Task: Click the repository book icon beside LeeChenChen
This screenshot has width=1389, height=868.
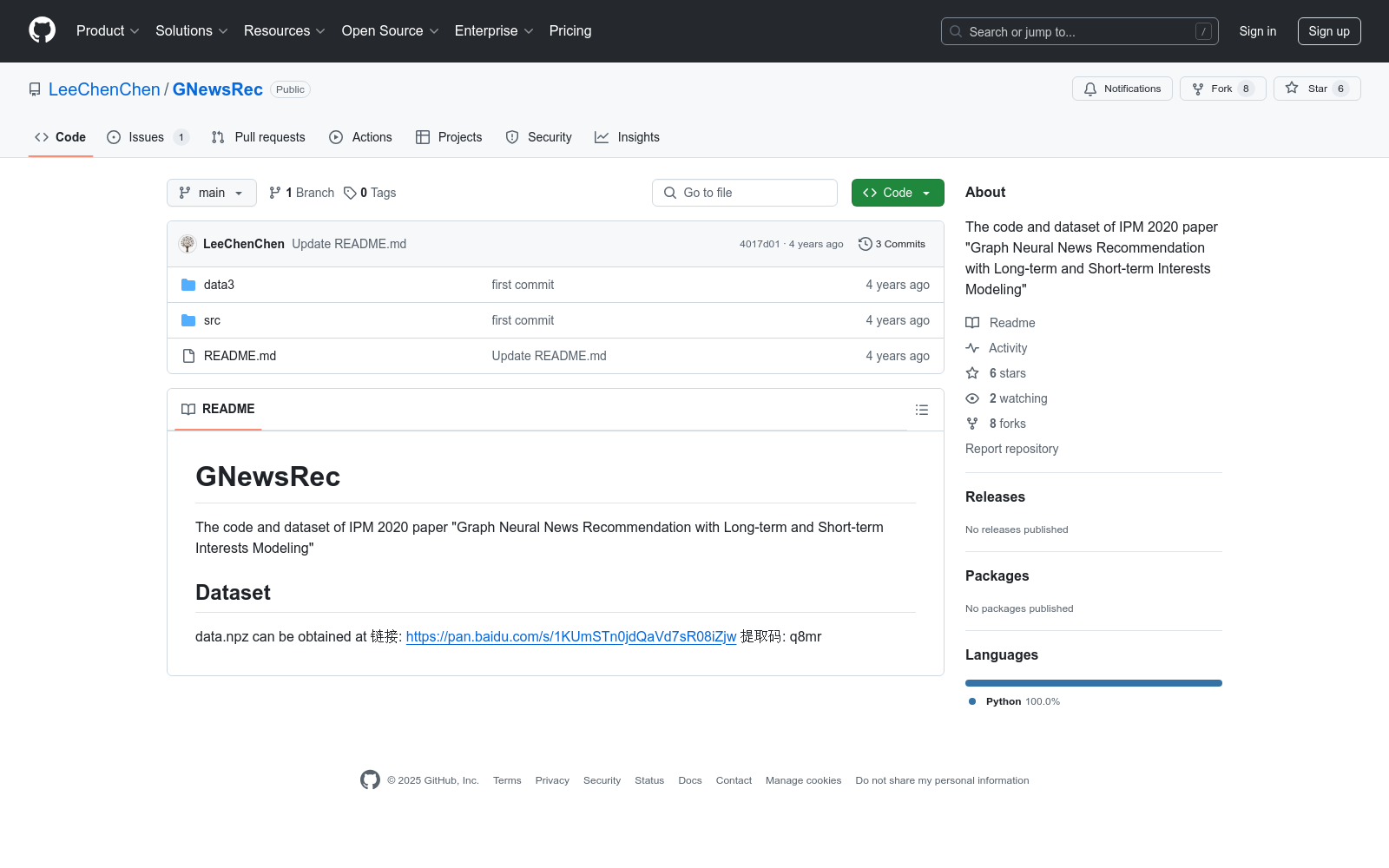Action: point(35,89)
